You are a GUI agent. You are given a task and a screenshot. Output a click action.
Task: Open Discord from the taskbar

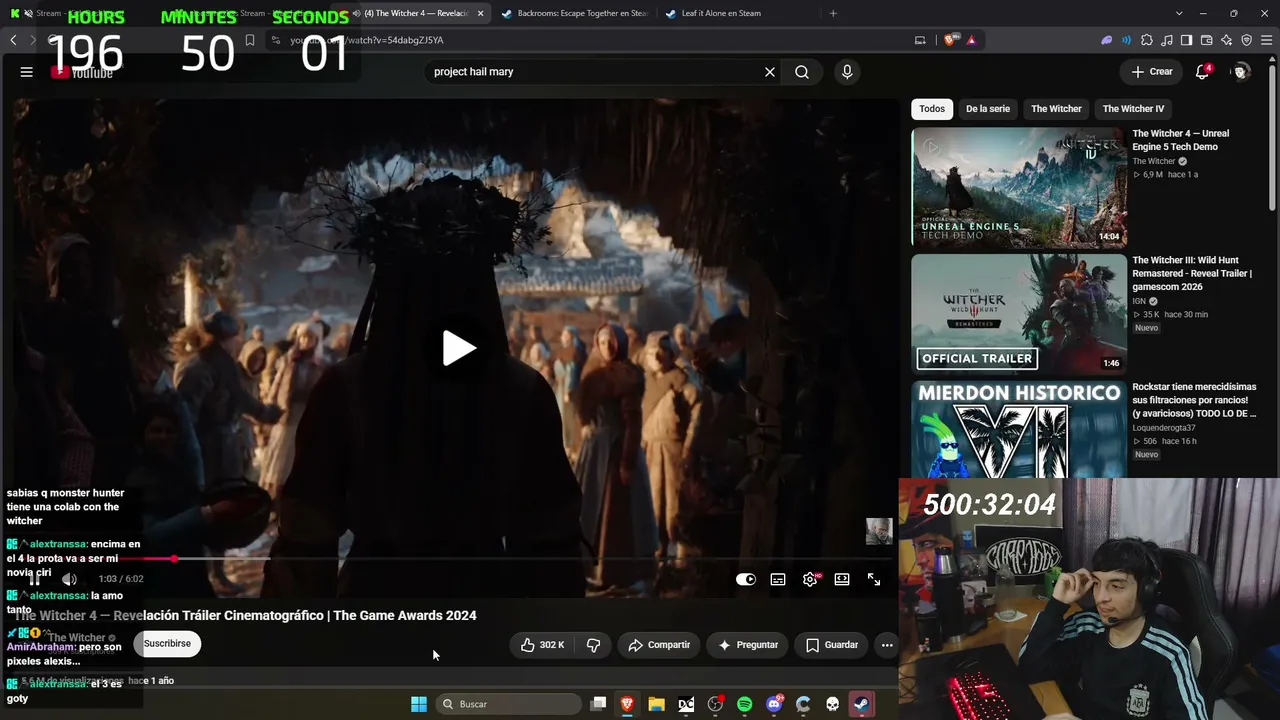click(x=774, y=704)
